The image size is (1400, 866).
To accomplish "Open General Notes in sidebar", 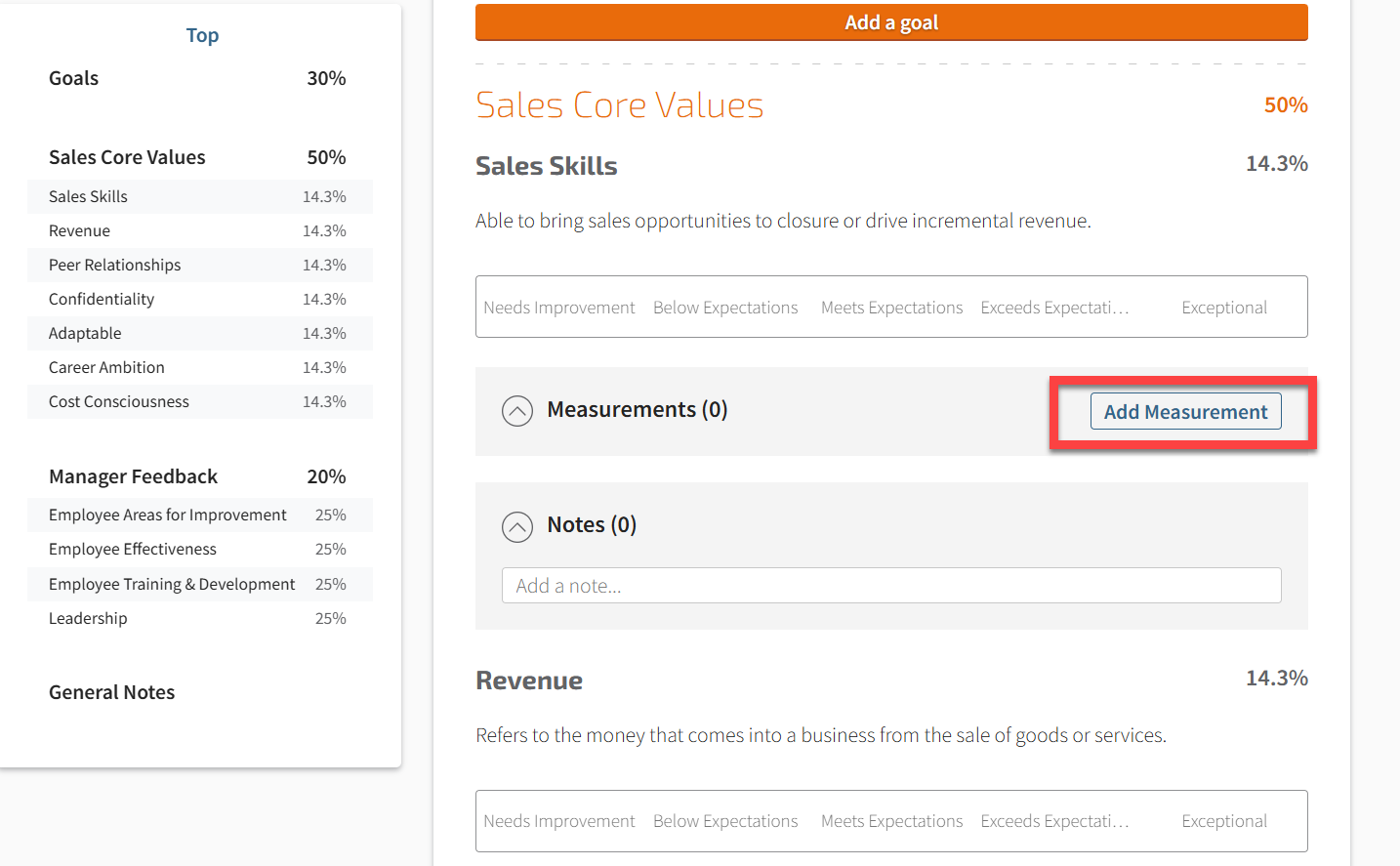I will (111, 692).
